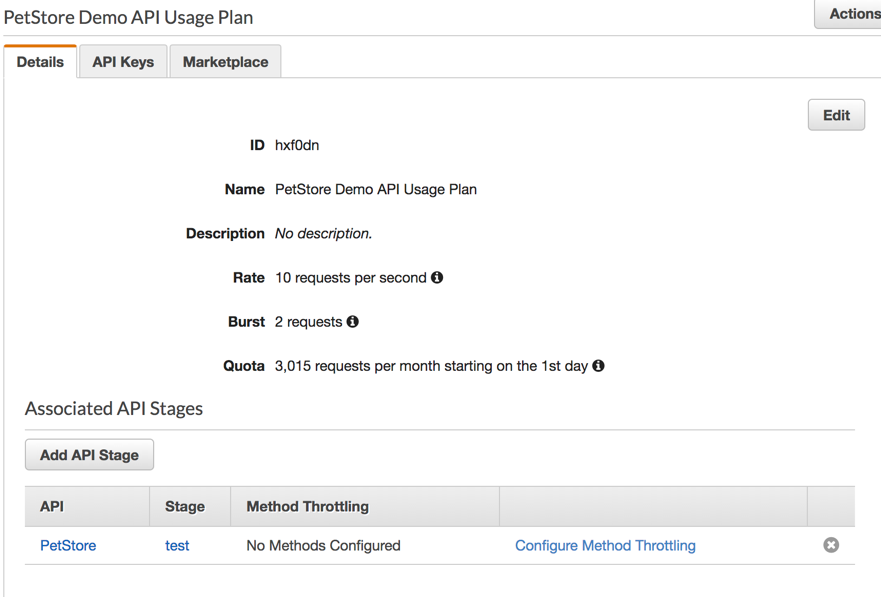Click the info icon next to Rate

[437, 278]
